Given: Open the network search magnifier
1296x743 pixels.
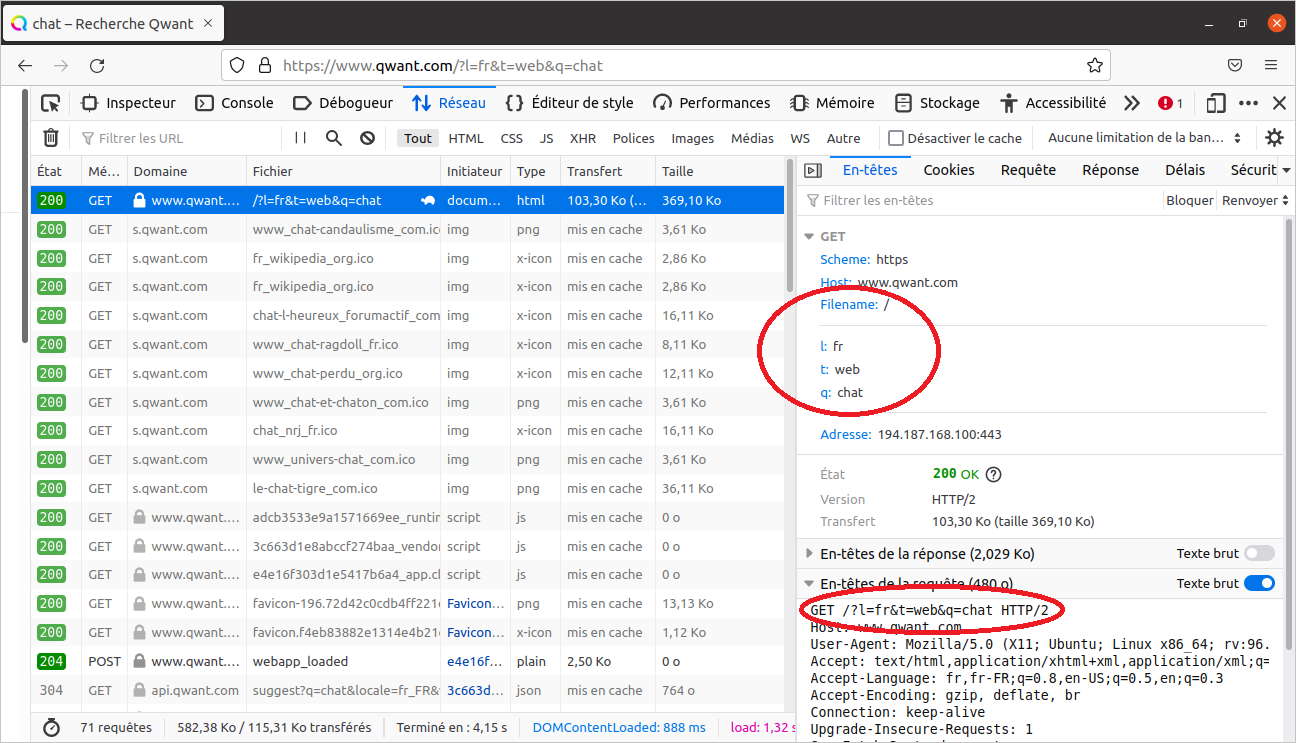Looking at the screenshot, I should tap(334, 138).
